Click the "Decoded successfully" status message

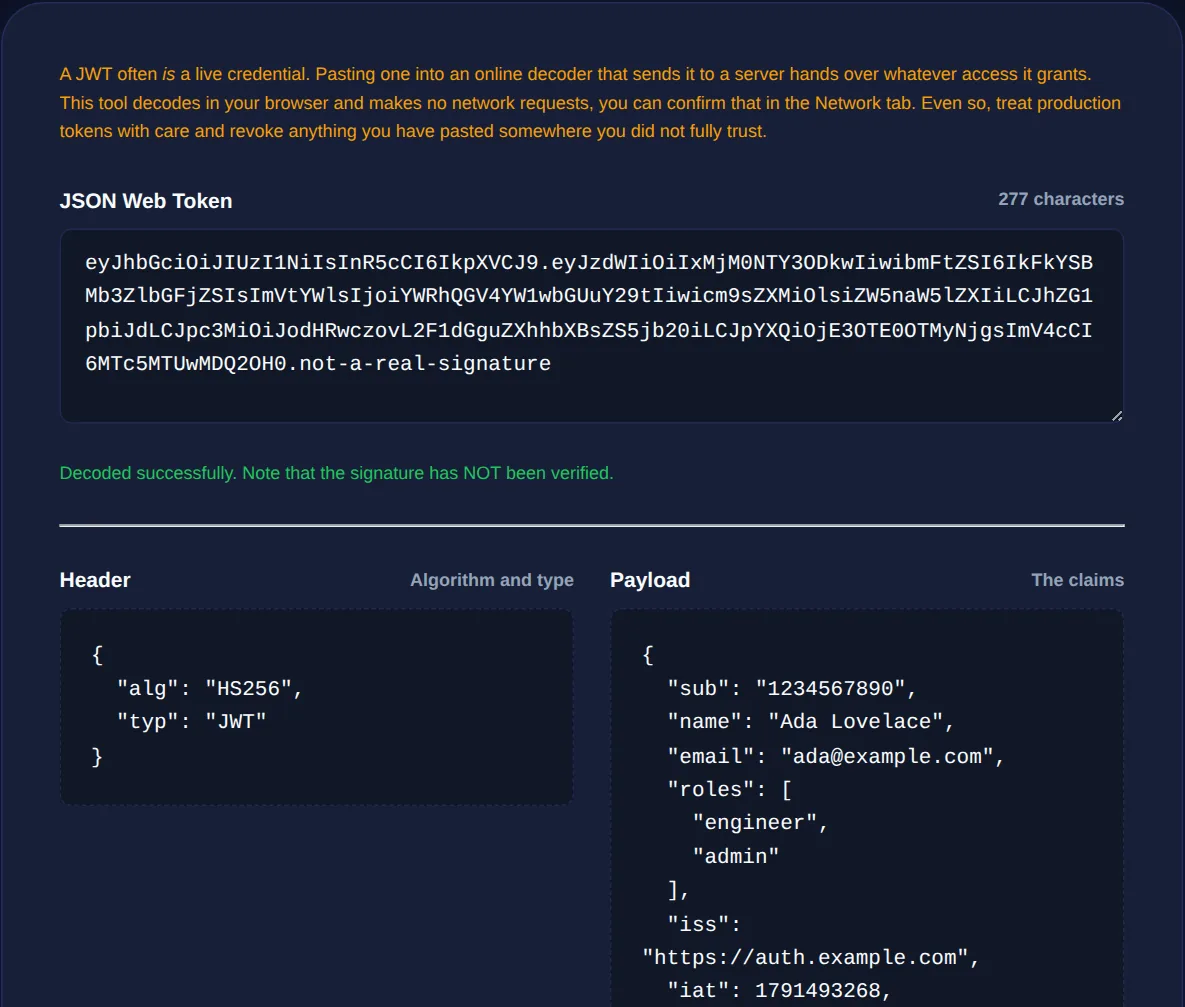[x=336, y=473]
